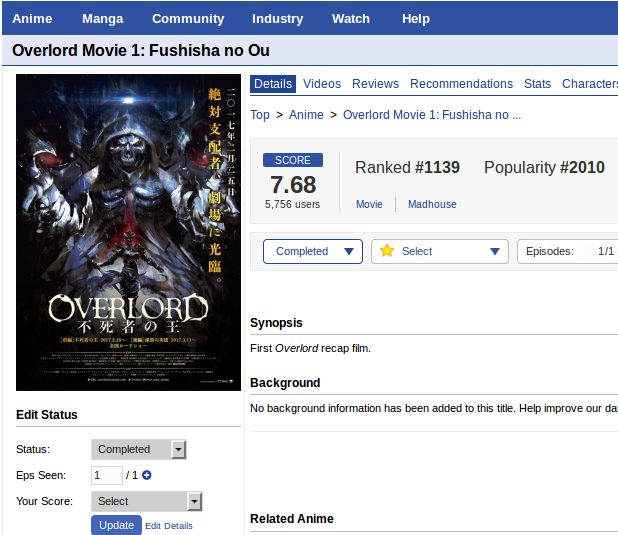The height and width of the screenshot is (535, 618).
Task: Open the Watch menu
Action: coord(351,19)
